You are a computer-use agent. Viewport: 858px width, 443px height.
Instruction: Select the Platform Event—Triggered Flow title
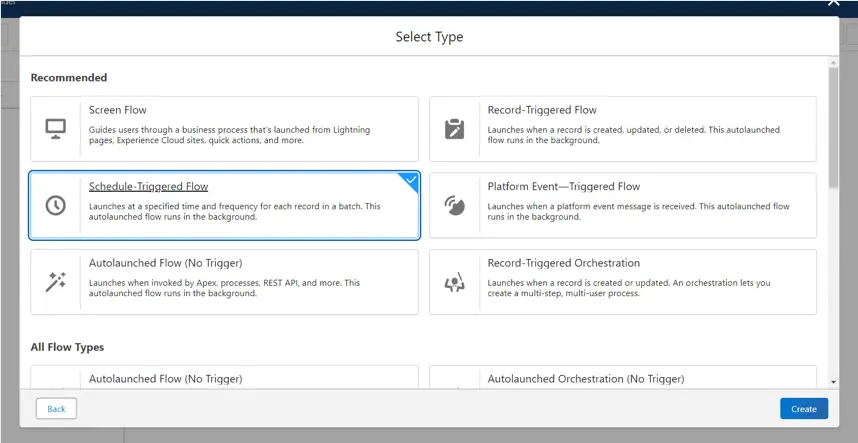[564, 186]
